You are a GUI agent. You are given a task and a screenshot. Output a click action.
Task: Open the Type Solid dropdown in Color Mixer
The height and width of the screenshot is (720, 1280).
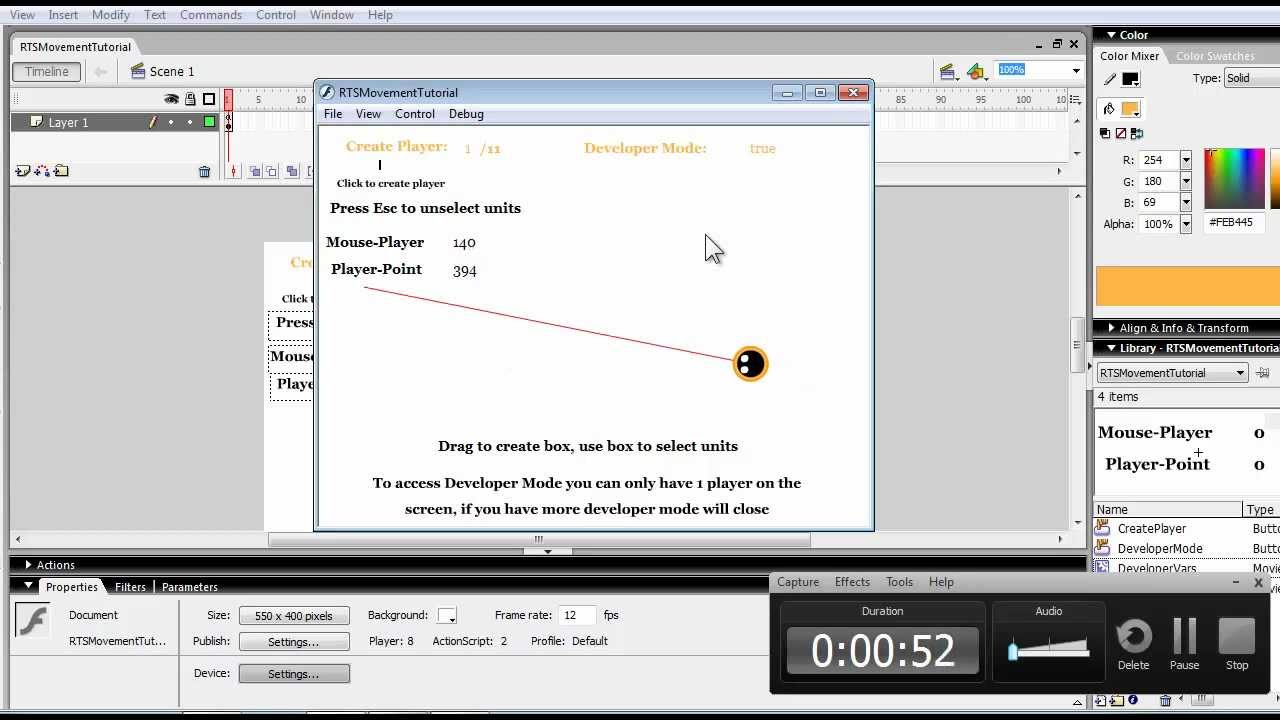pos(1252,78)
